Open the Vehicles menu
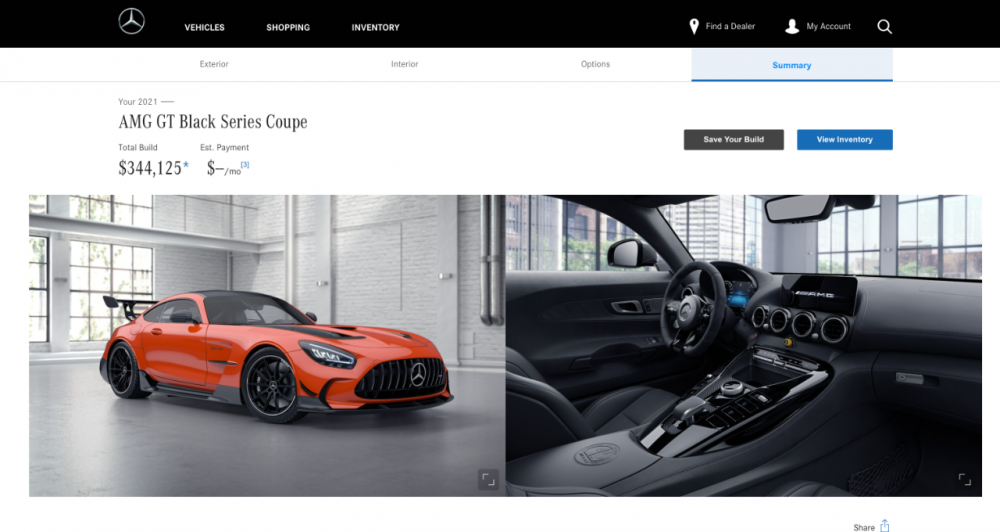The width and height of the screenshot is (1000, 532). coord(204,27)
